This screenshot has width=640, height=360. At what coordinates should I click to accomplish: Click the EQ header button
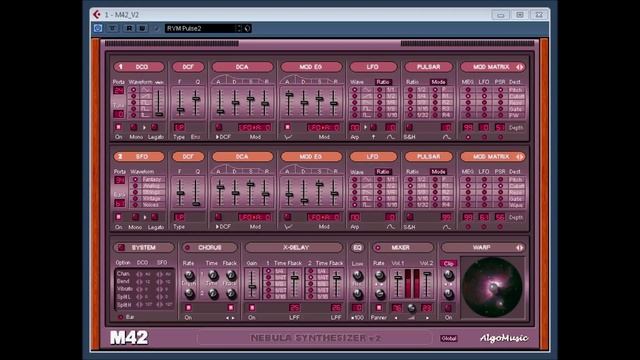[x=357, y=248]
